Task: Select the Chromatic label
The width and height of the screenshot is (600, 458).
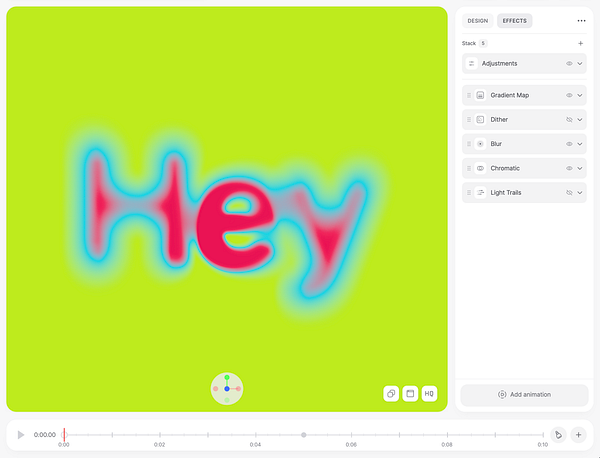Action: [x=505, y=168]
